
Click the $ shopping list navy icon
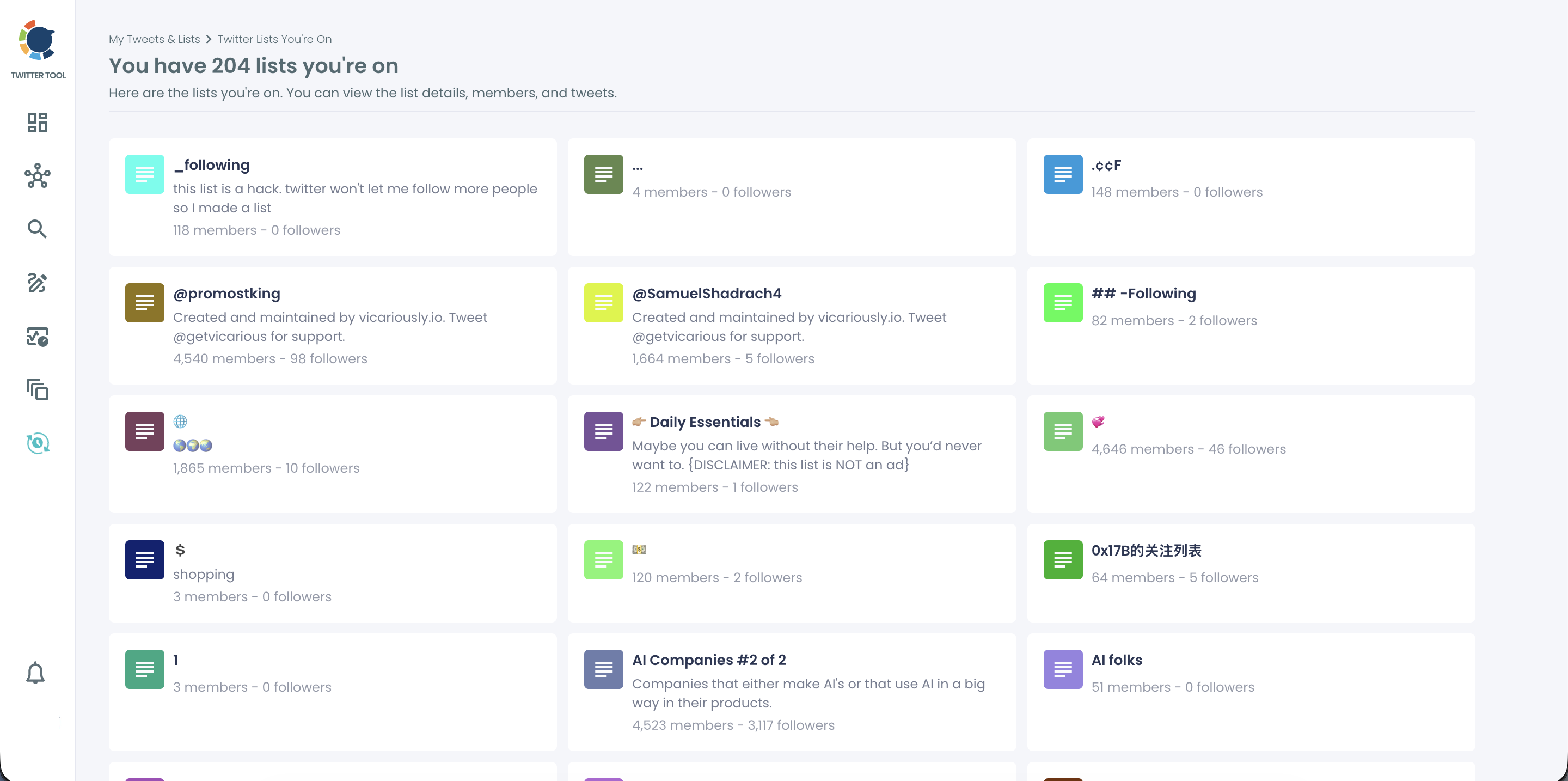click(x=145, y=559)
